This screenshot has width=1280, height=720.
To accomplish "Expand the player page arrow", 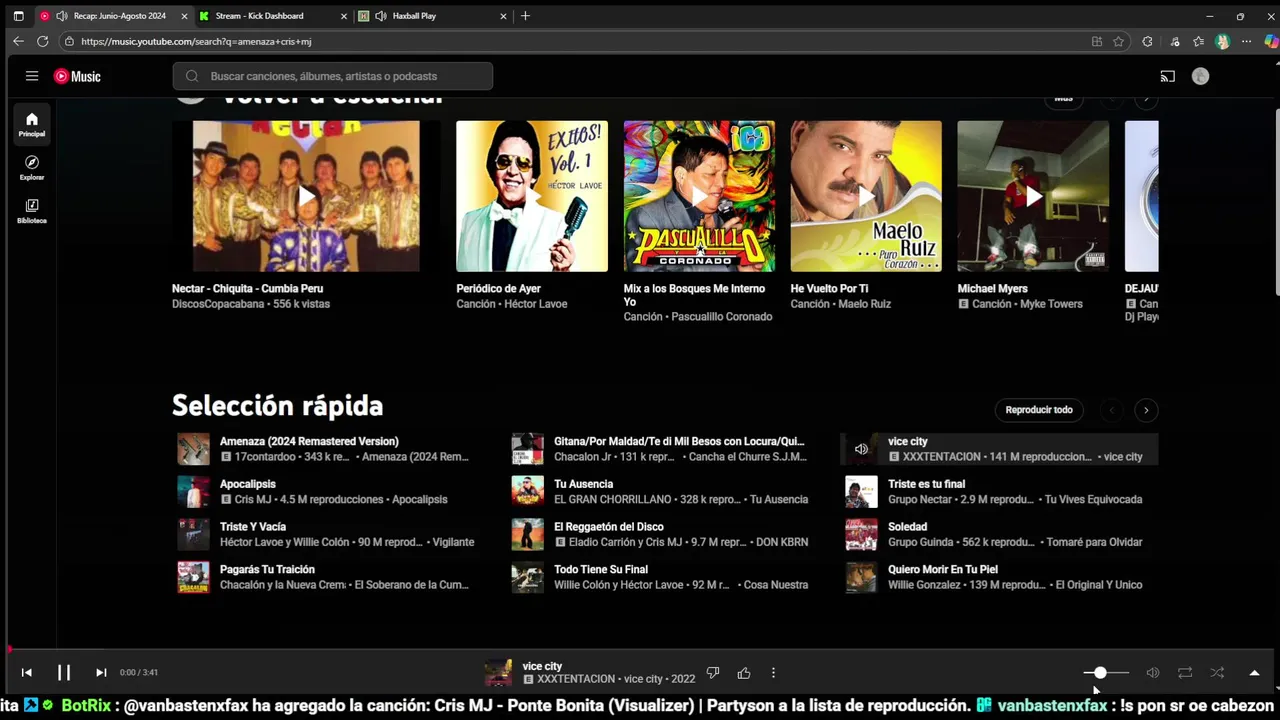I will 1254,673.
